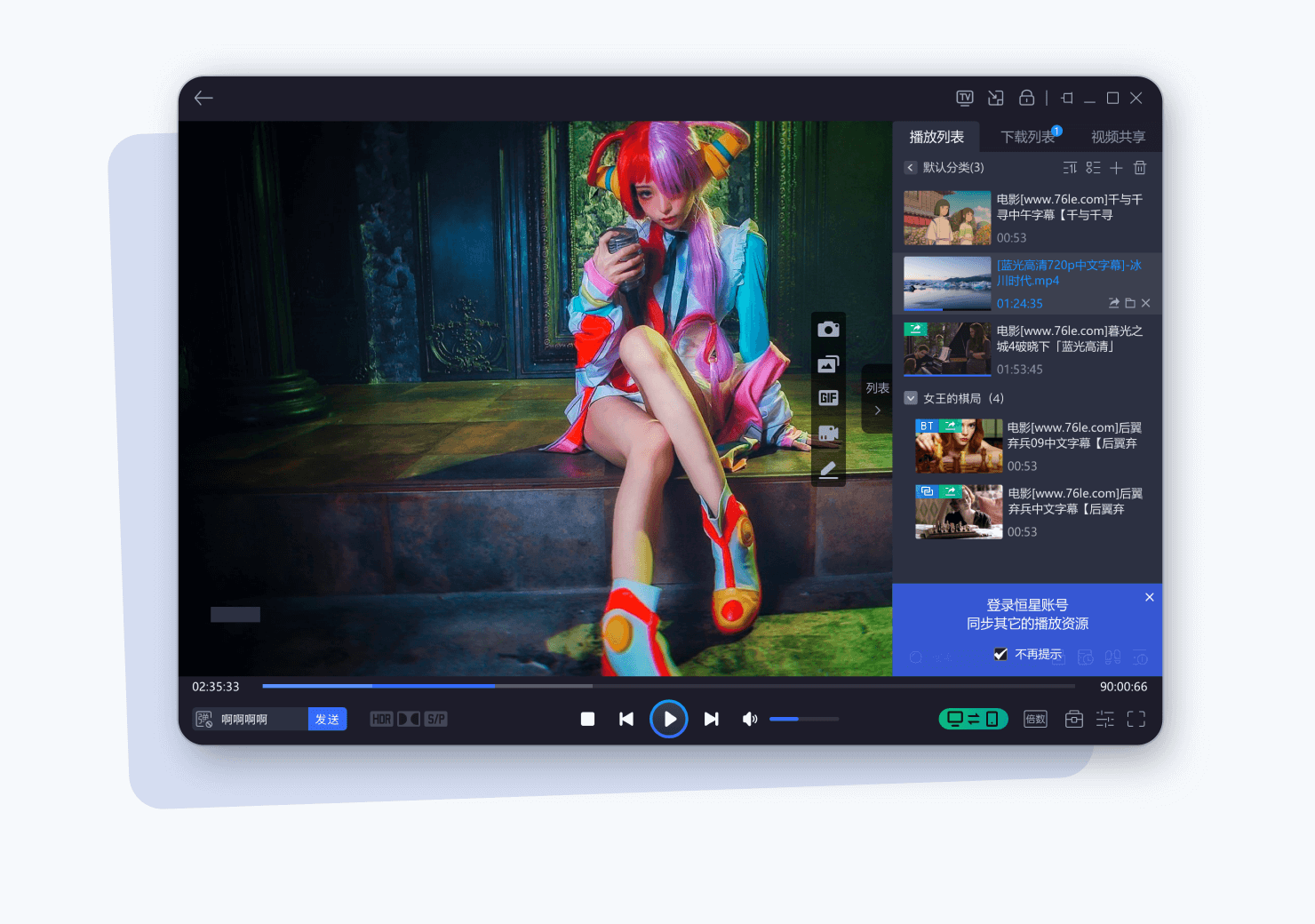The image size is (1315, 924).
Task: Click the GIF capture icon
Action: point(828,398)
